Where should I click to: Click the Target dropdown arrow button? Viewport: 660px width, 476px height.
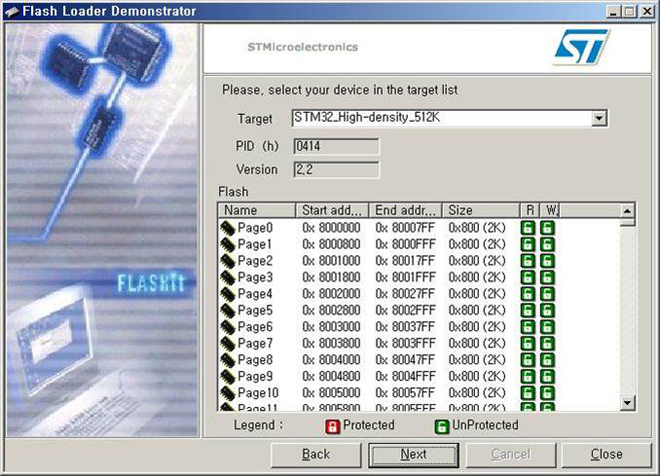[x=599, y=118]
